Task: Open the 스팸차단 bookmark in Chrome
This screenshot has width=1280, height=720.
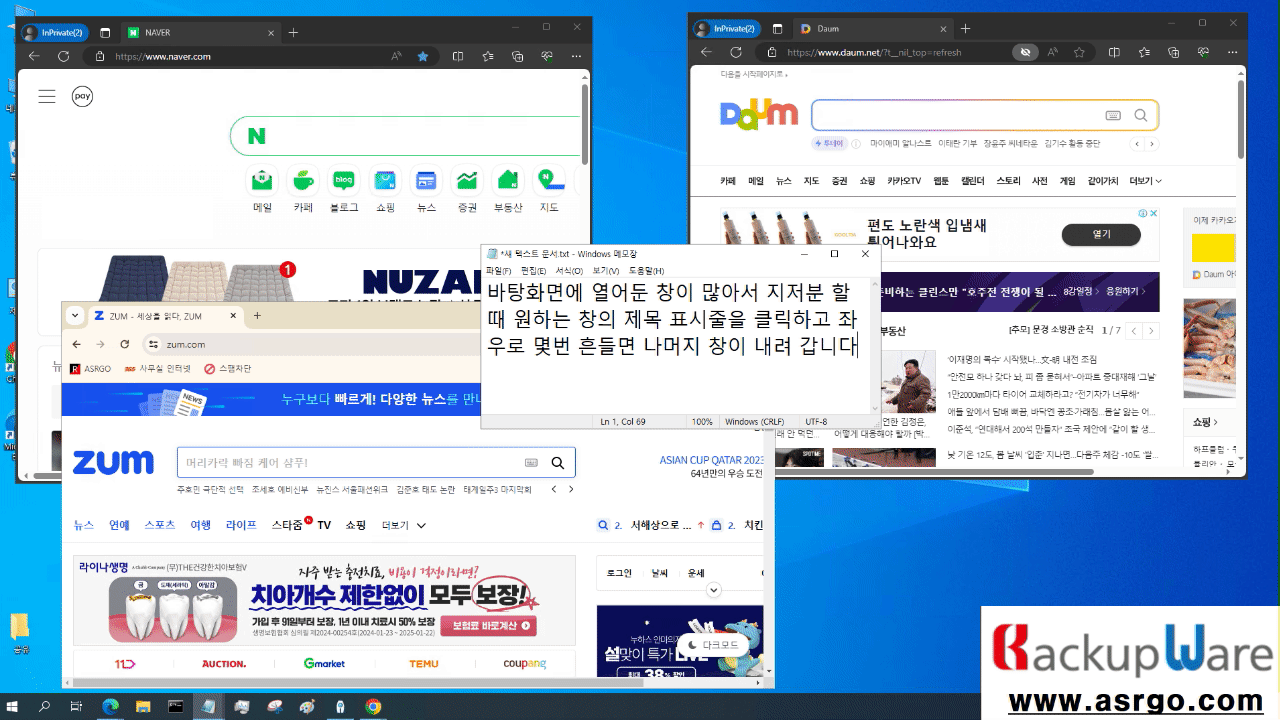Action: [228, 368]
